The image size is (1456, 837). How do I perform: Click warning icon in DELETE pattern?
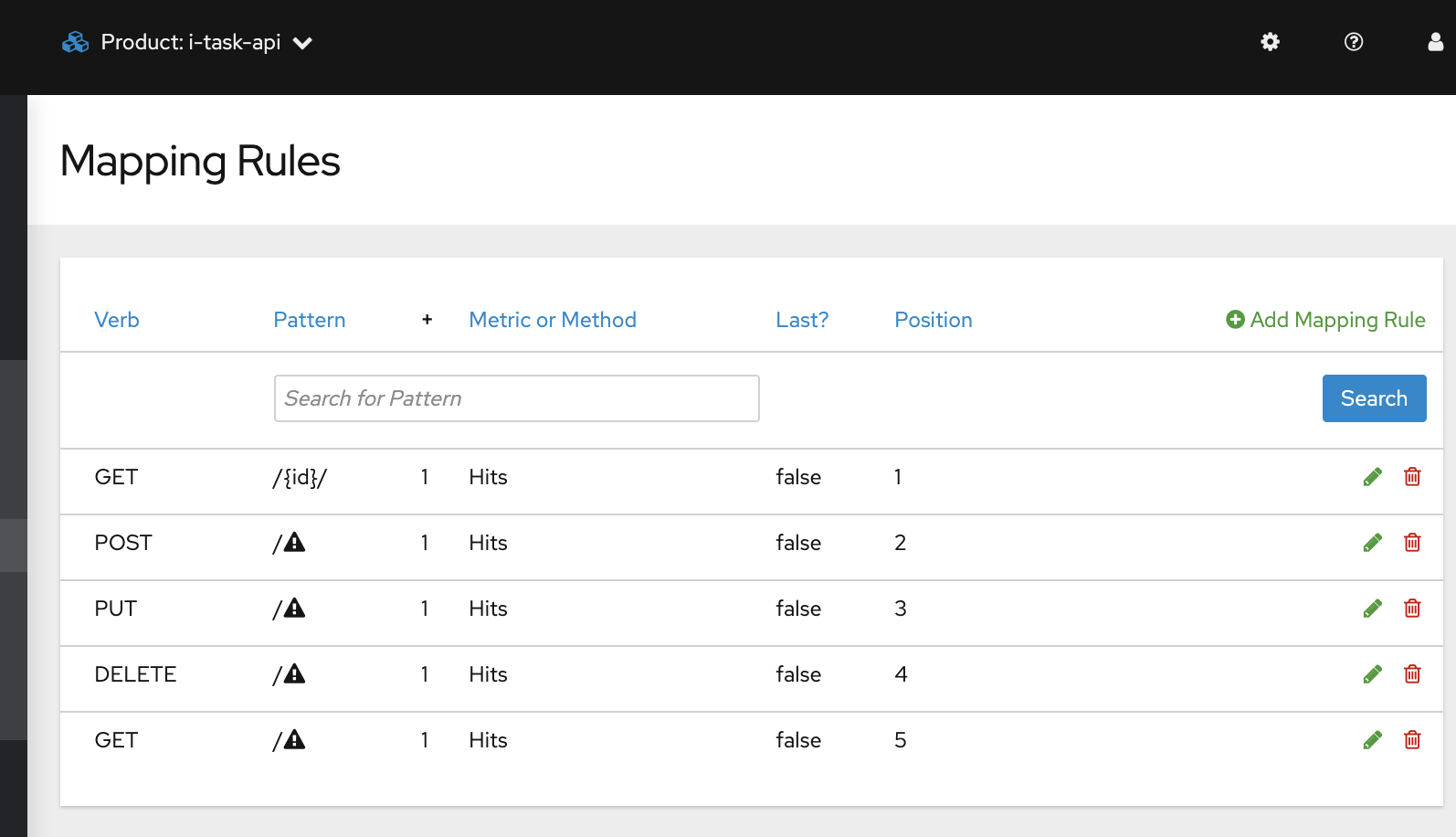point(294,674)
